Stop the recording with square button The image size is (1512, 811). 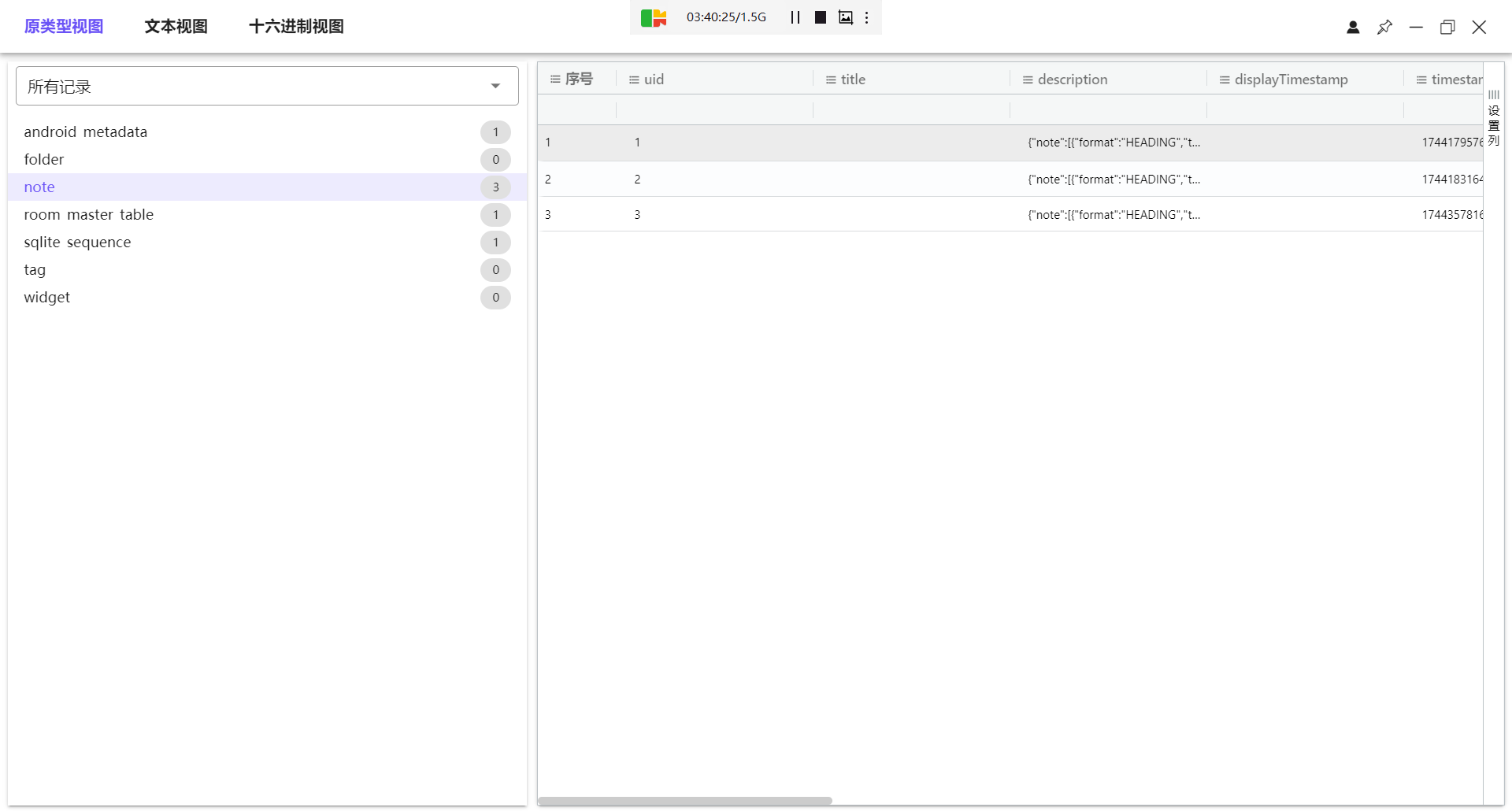(820, 17)
